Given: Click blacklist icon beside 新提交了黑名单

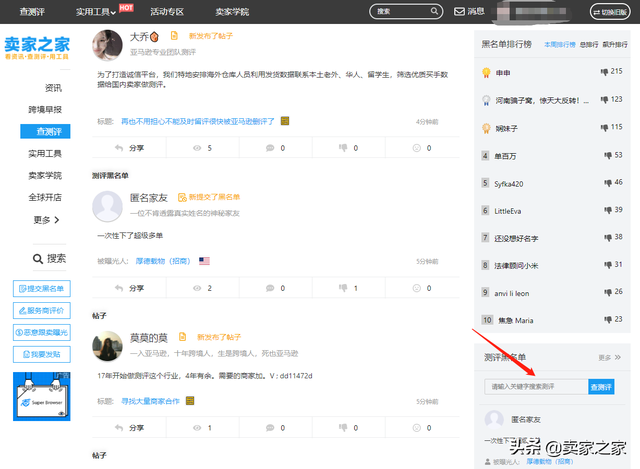Looking at the screenshot, I should pyautogui.click(x=182, y=197).
